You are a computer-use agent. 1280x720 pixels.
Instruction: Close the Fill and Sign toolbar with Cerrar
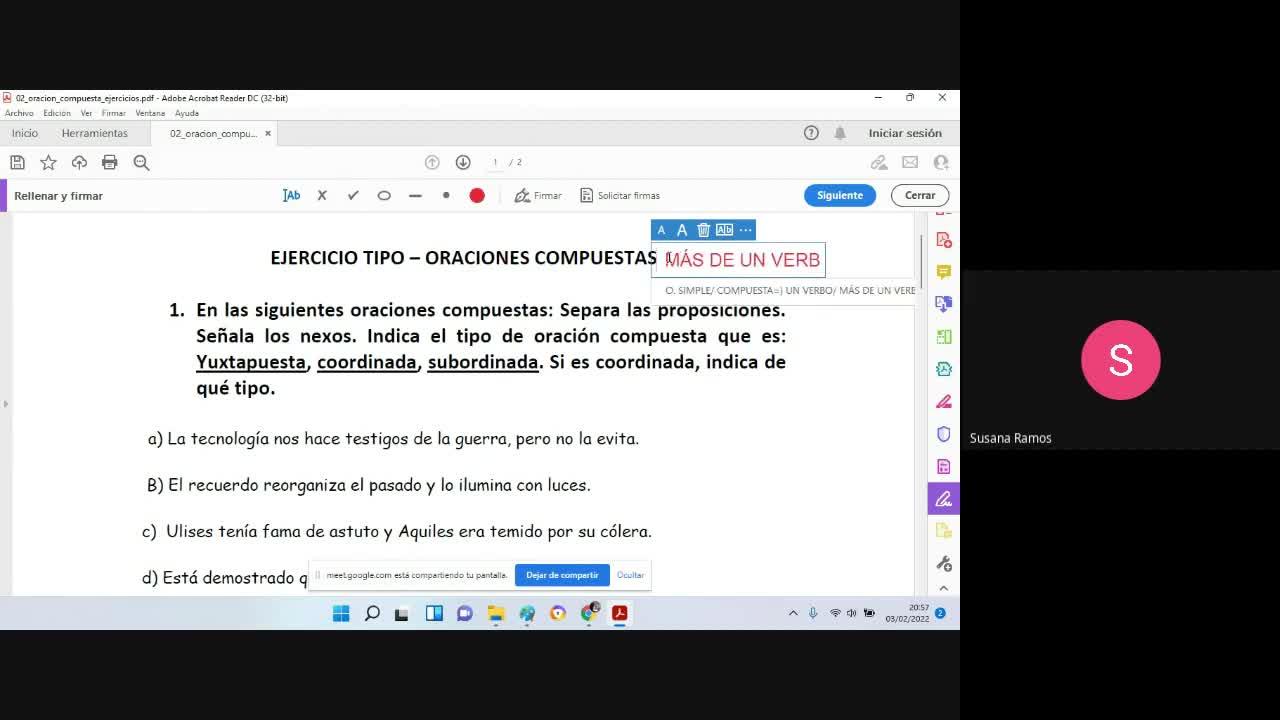point(920,195)
